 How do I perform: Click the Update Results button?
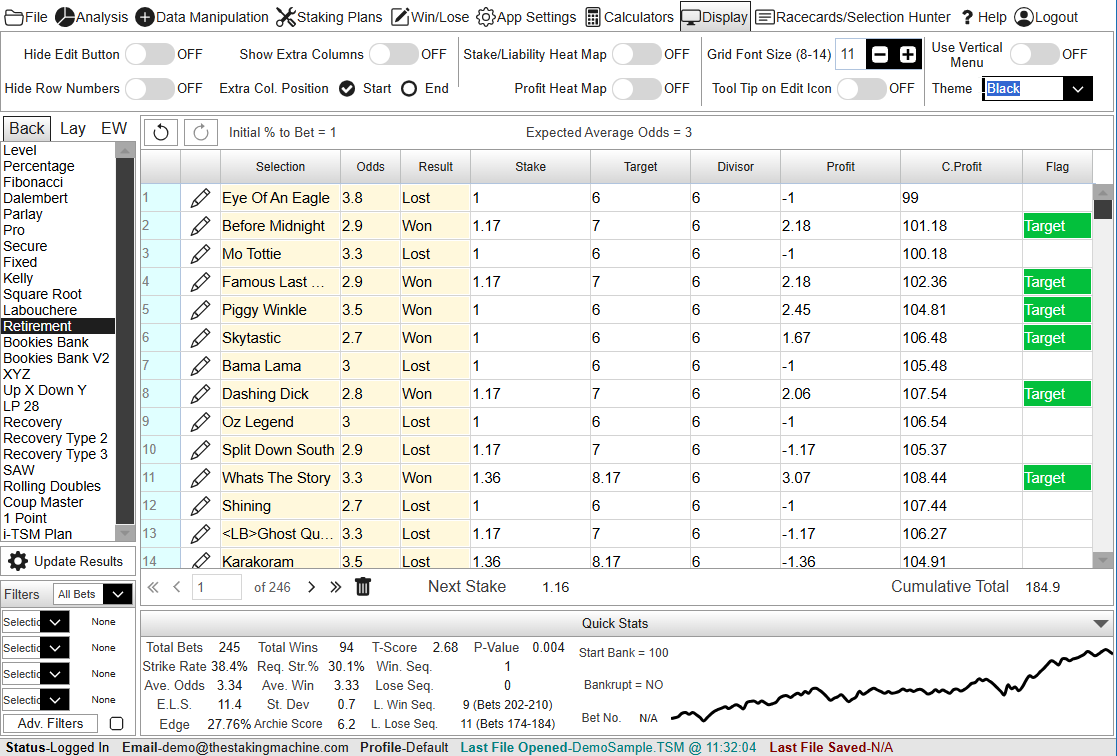click(68, 561)
